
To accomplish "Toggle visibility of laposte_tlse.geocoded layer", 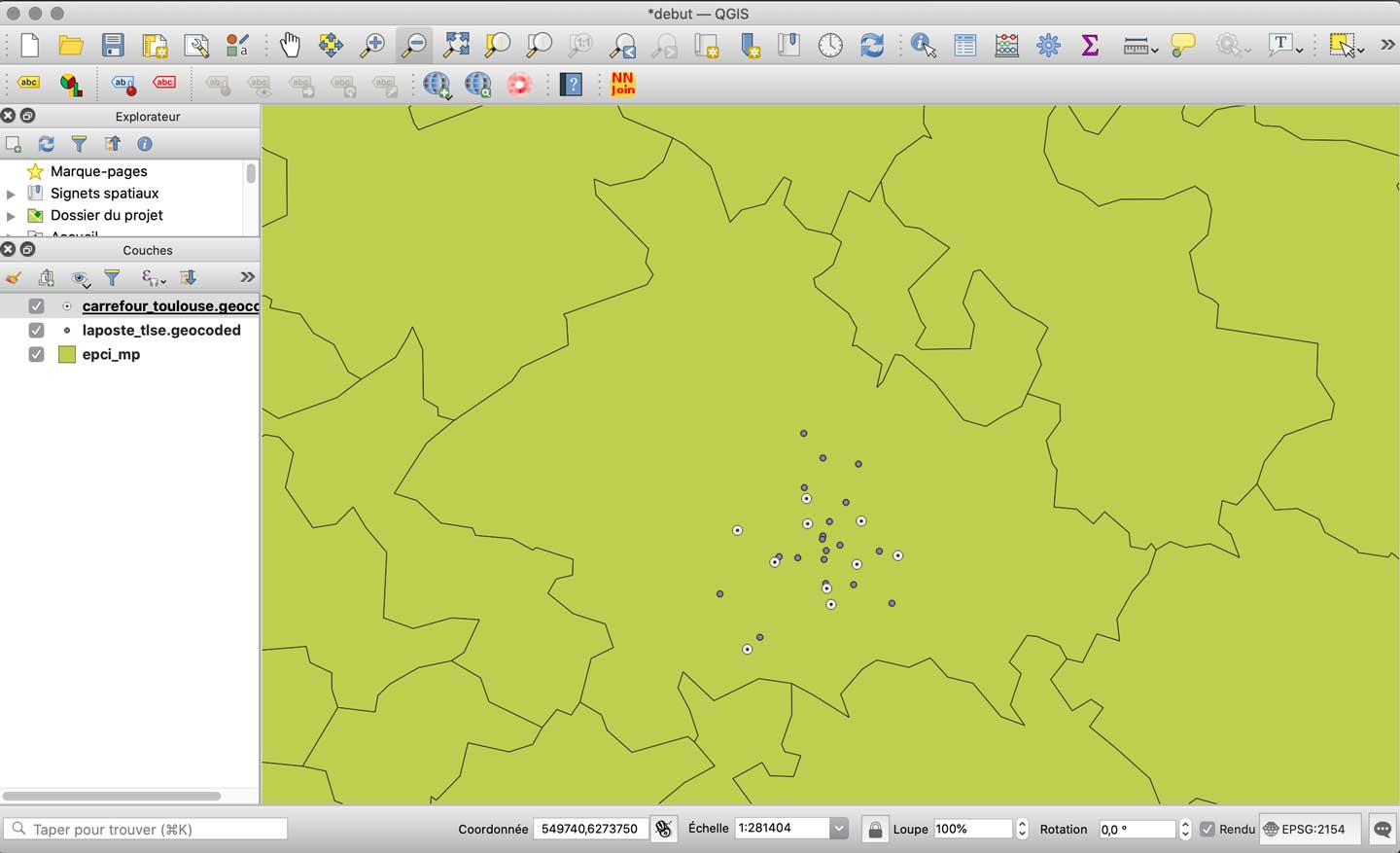I will [36, 330].
